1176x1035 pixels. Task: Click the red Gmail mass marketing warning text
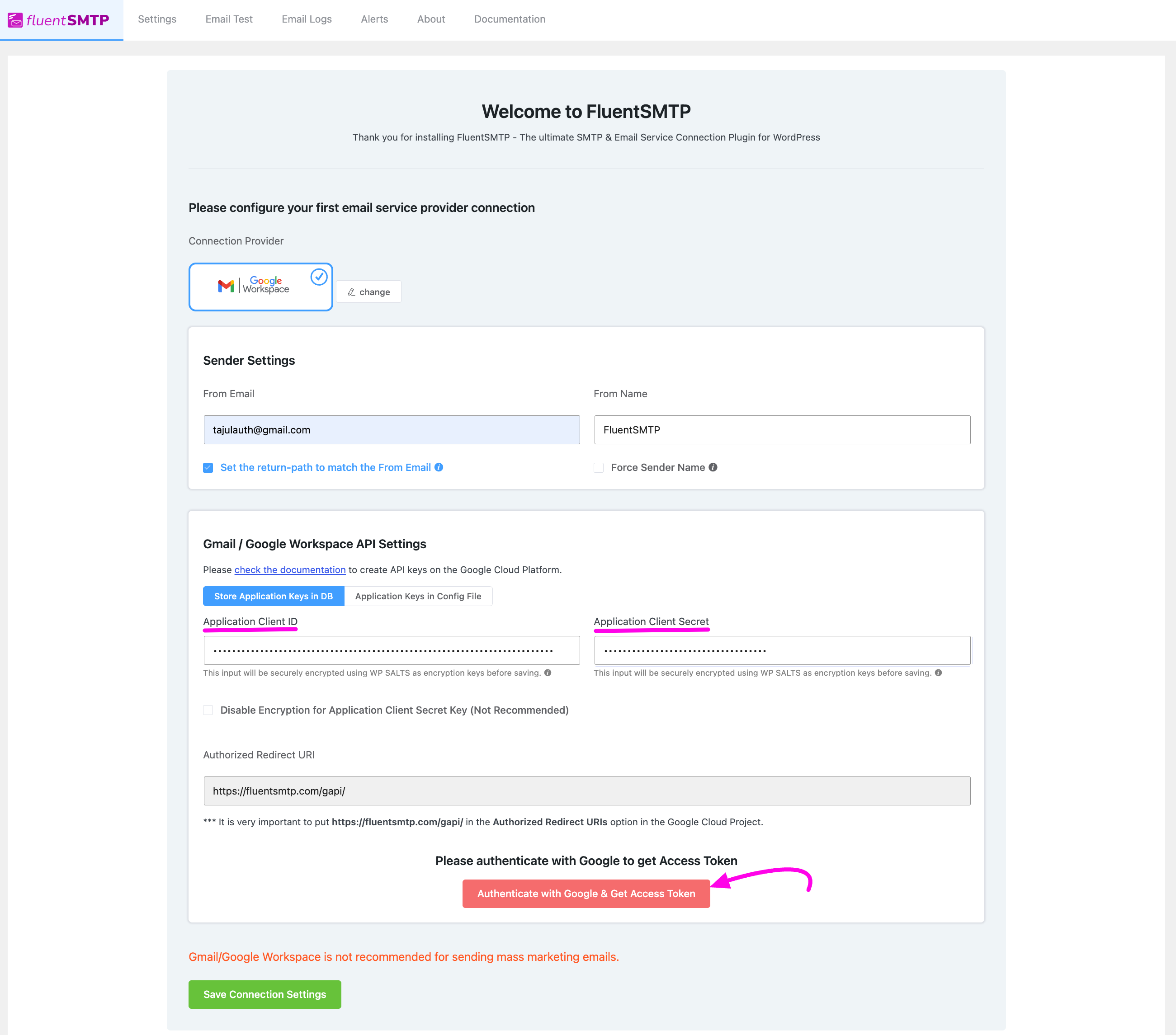click(x=404, y=957)
